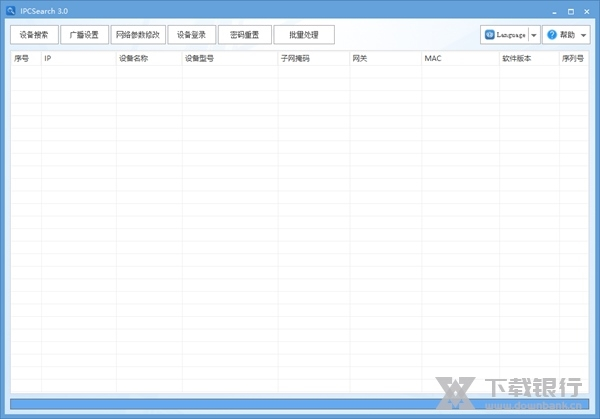Click the 设备搜索 button

point(34,35)
